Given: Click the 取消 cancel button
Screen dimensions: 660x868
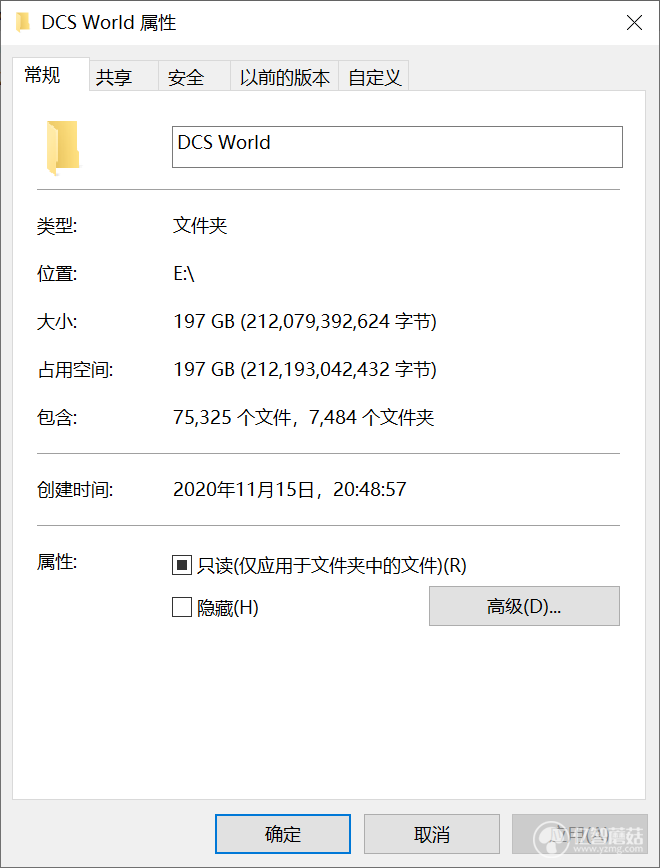Looking at the screenshot, I should pos(431,834).
